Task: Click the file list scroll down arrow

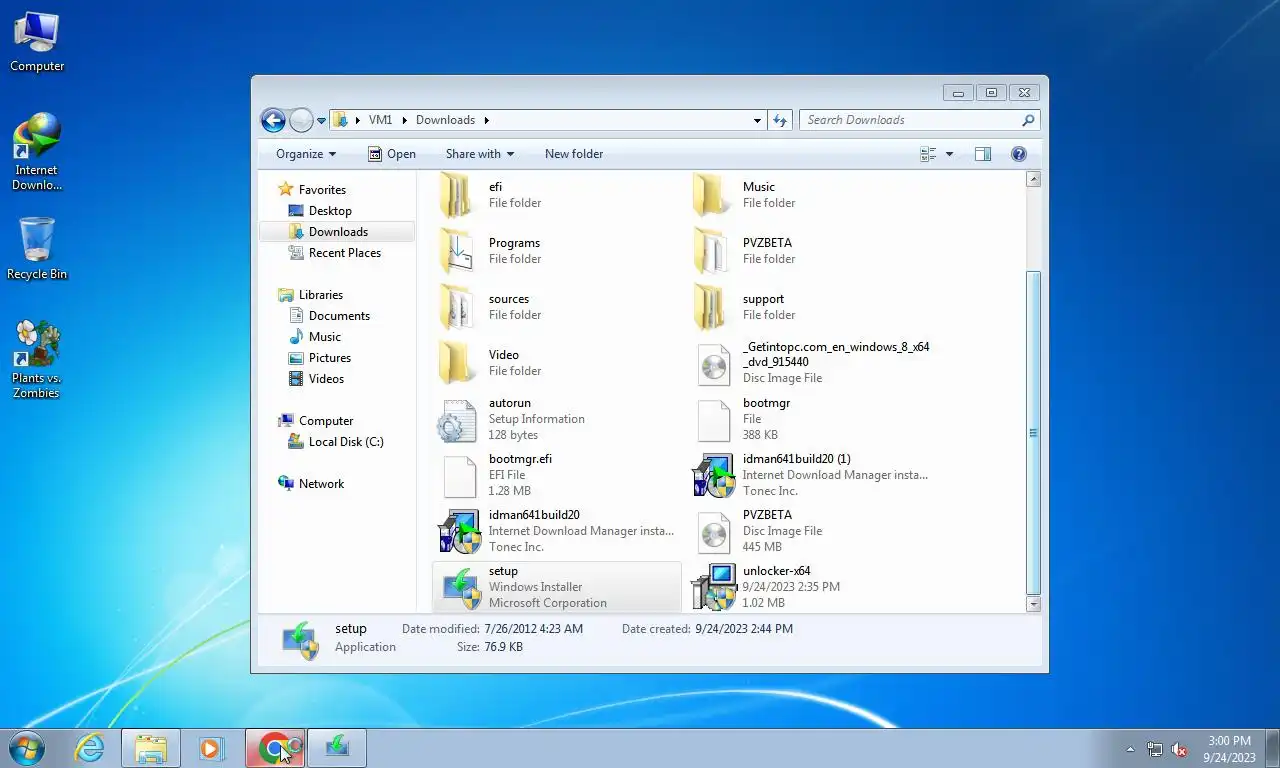Action: pyautogui.click(x=1033, y=604)
